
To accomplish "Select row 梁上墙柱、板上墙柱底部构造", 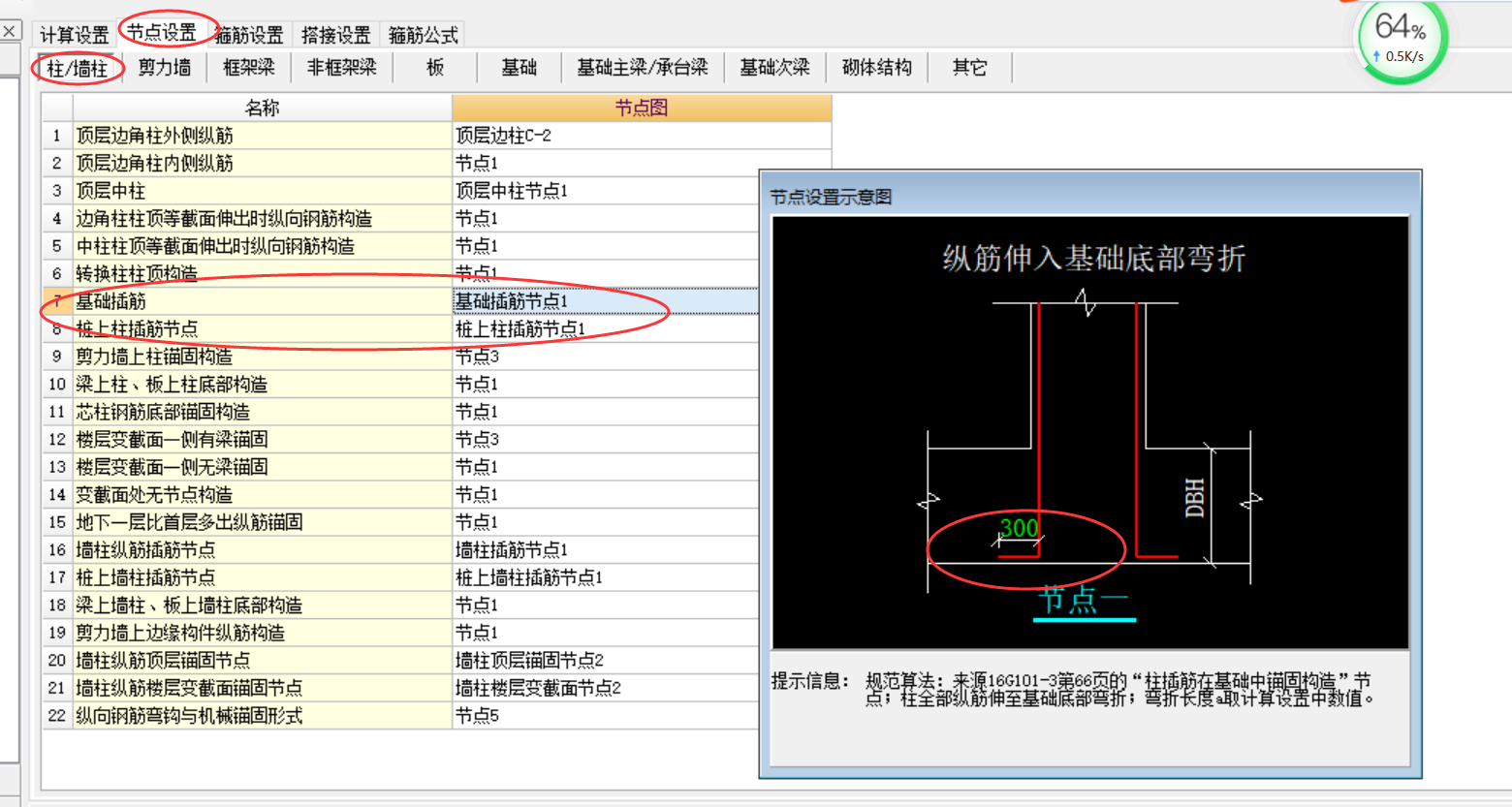I will [x=262, y=605].
